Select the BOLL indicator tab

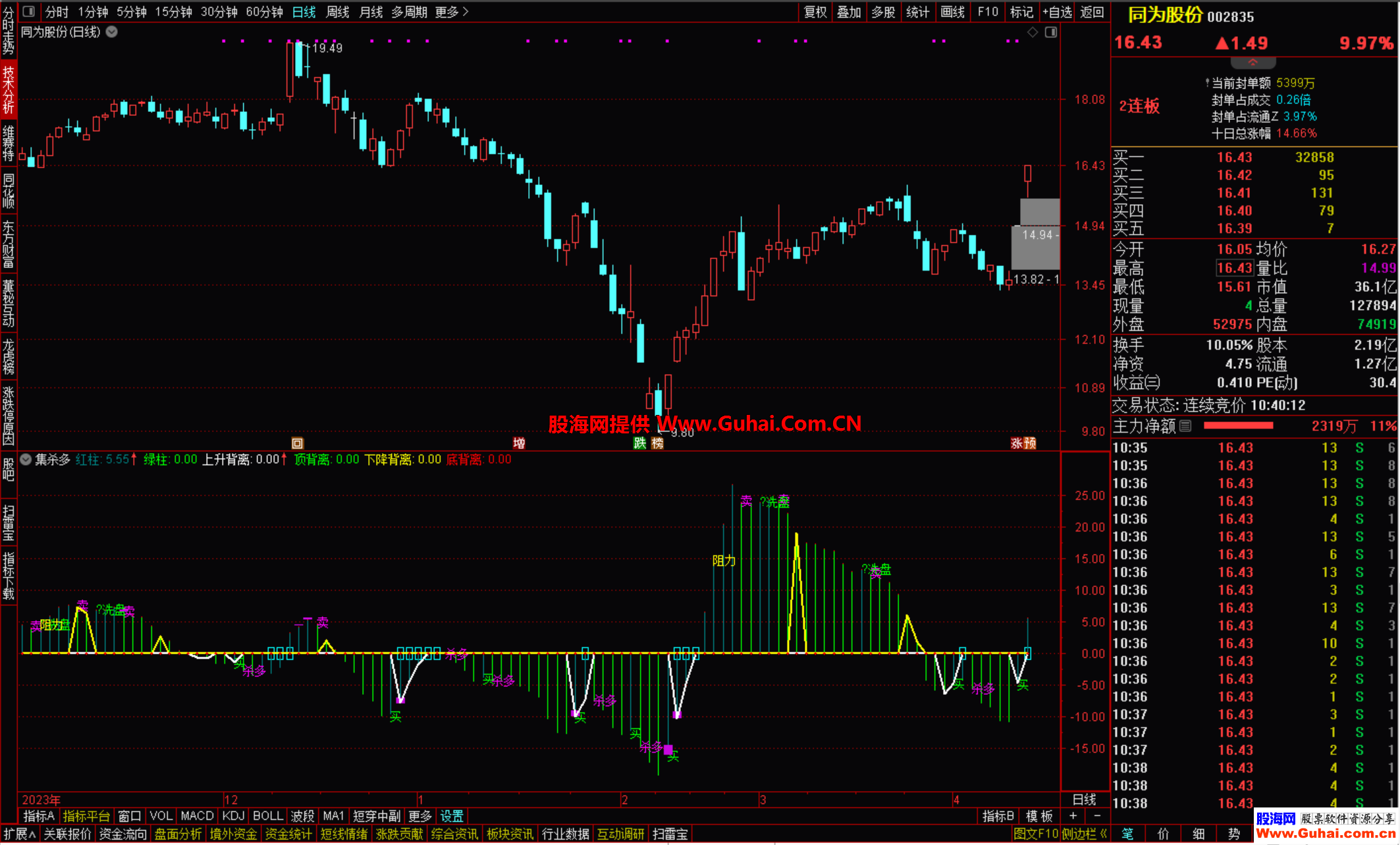coord(268,816)
